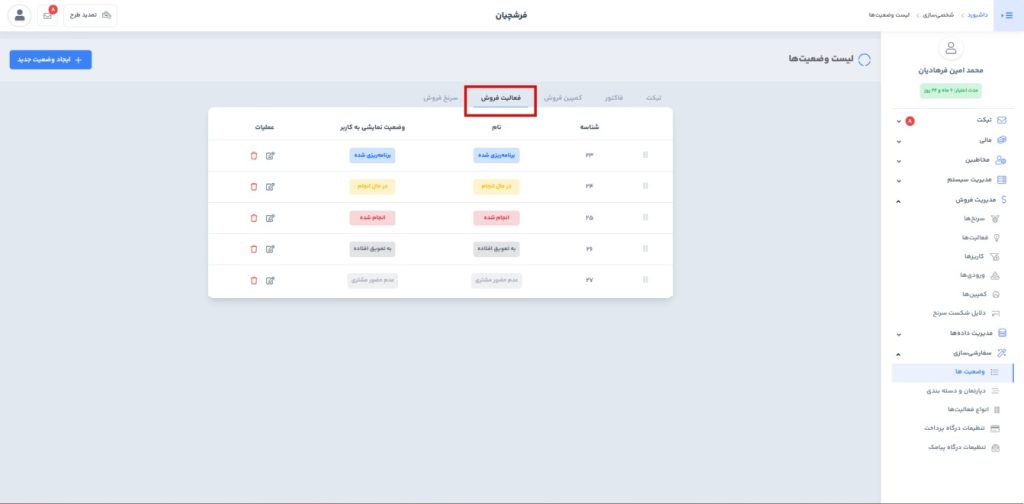Click the blue برنامه‌ریزی شده name badge
This screenshot has width=1024, height=504.
[x=497, y=155]
